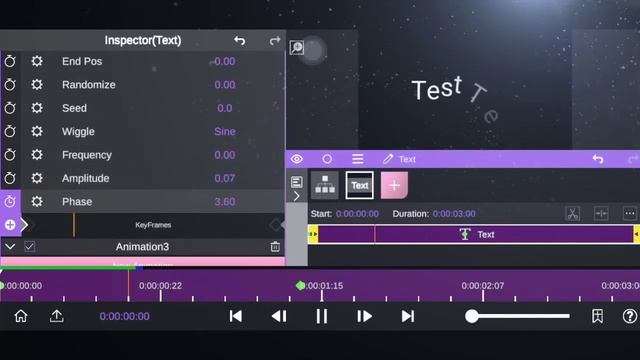Open the Amplitude gear settings

click(x=37, y=178)
